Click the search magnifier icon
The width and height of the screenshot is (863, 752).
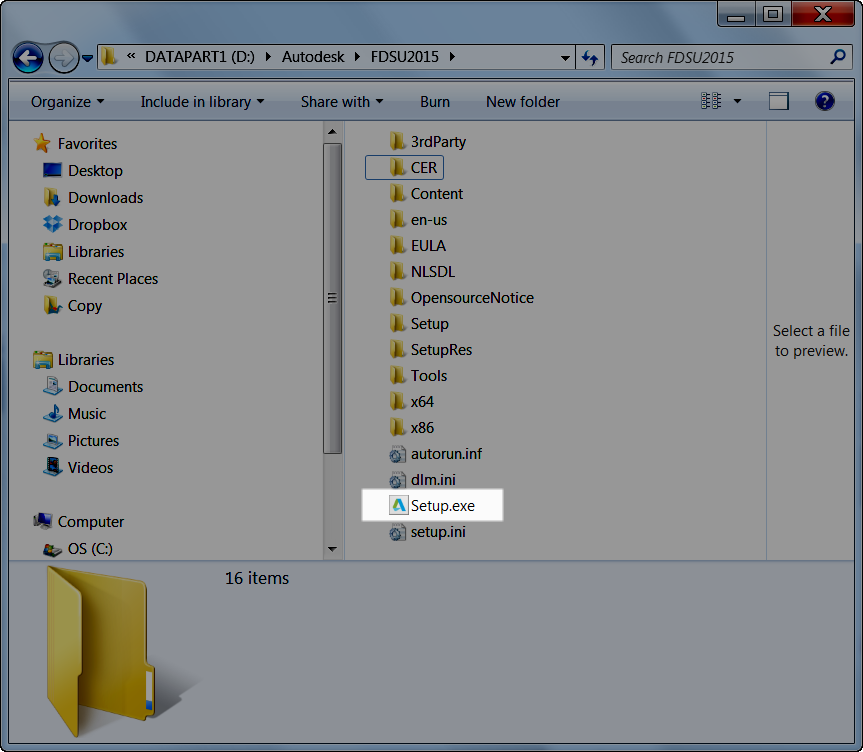(x=838, y=56)
